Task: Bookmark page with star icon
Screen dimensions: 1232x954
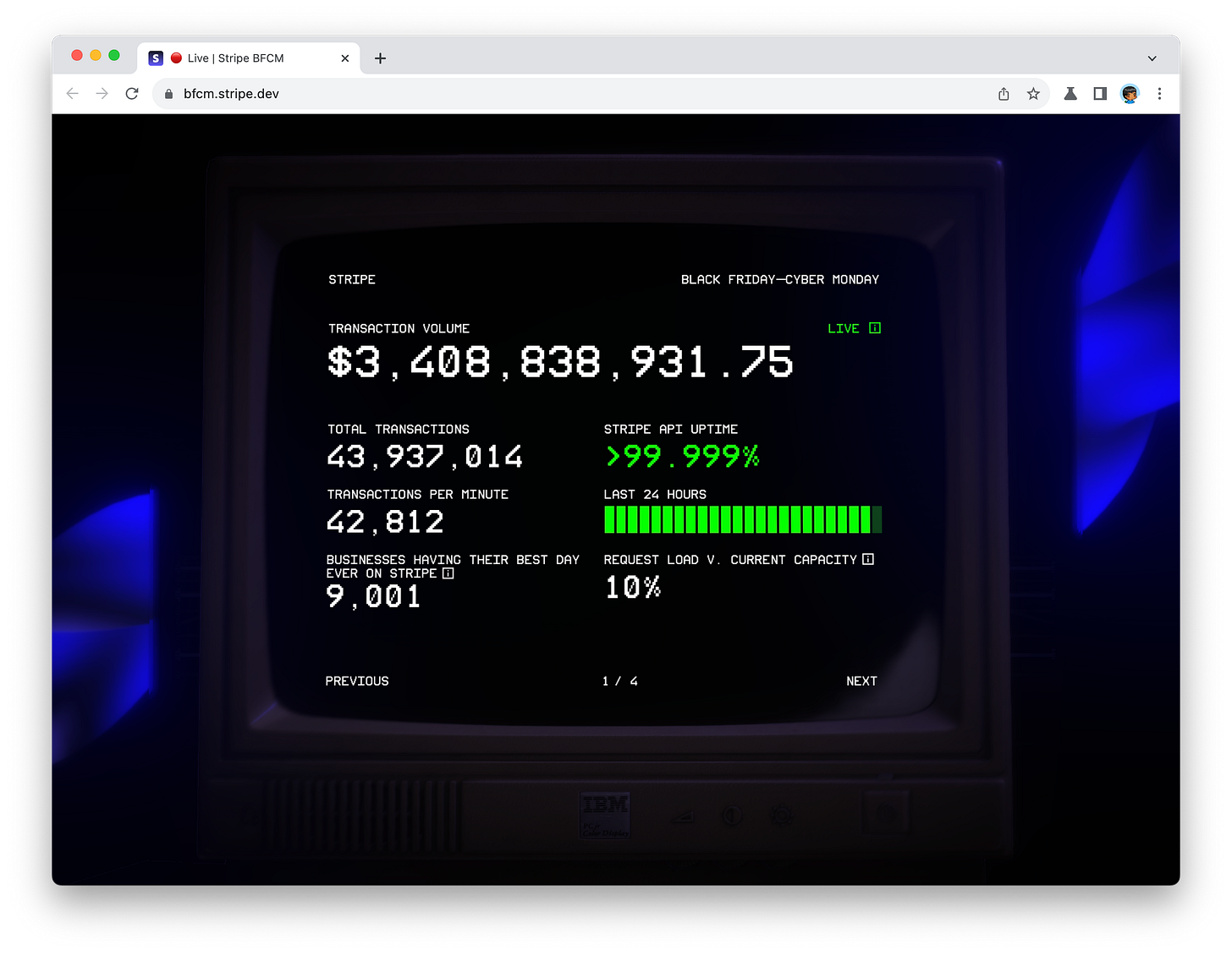Action: tap(1033, 94)
